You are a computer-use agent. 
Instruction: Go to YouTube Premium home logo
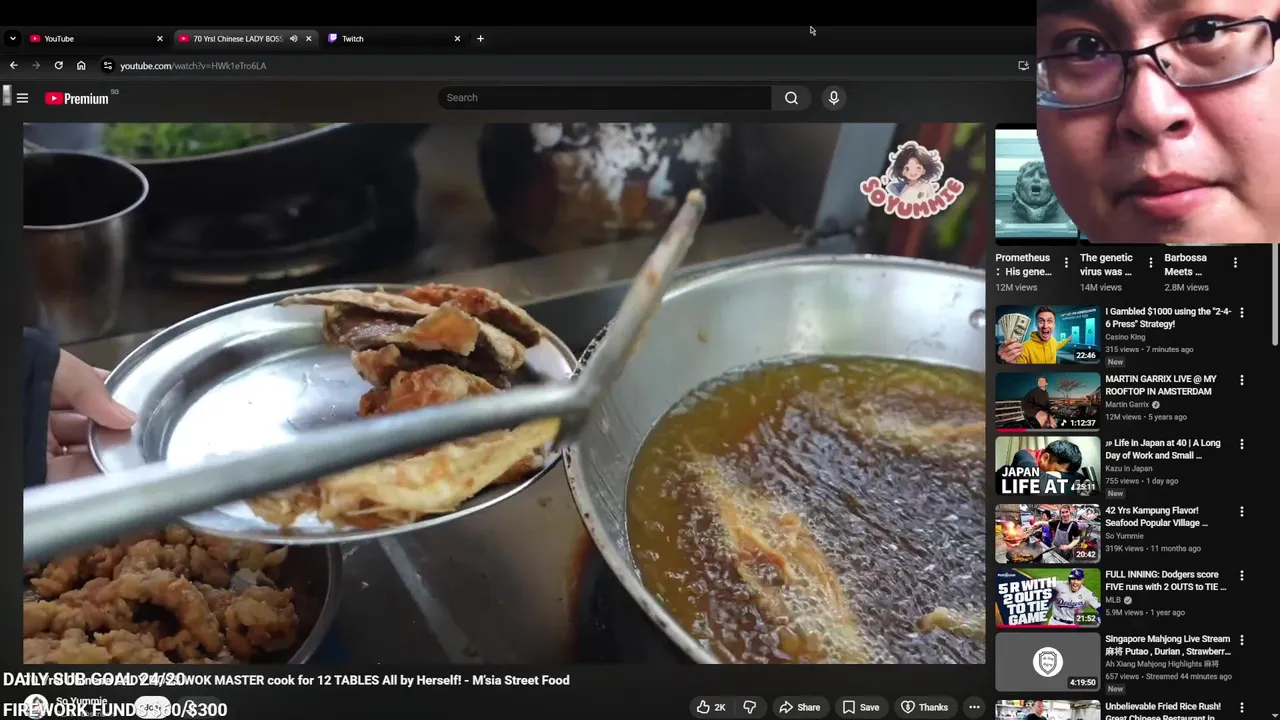coord(77,98)
